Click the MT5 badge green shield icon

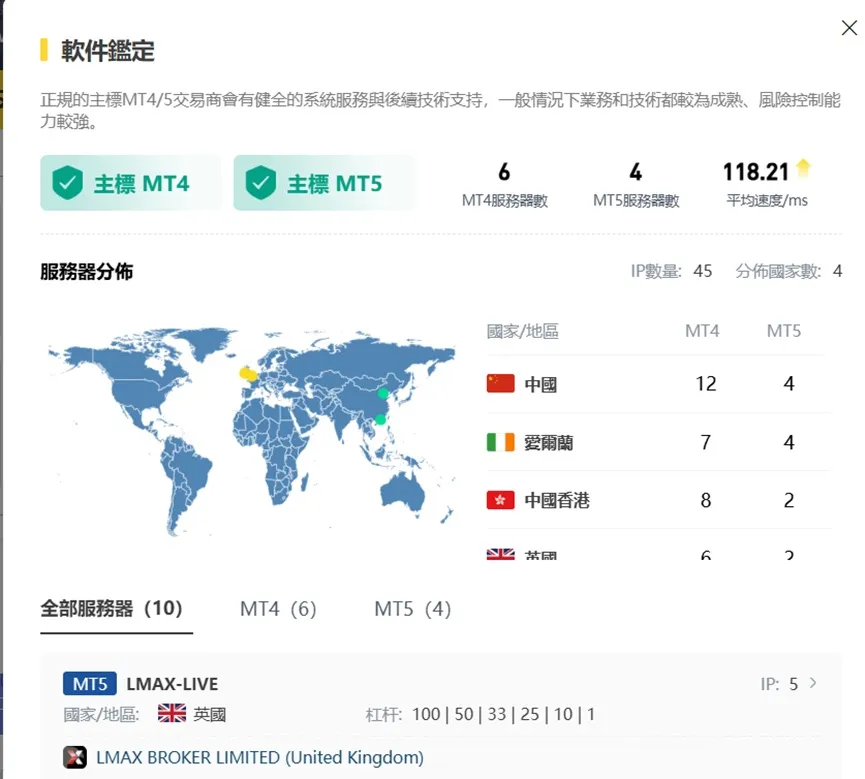pos(260,183)
